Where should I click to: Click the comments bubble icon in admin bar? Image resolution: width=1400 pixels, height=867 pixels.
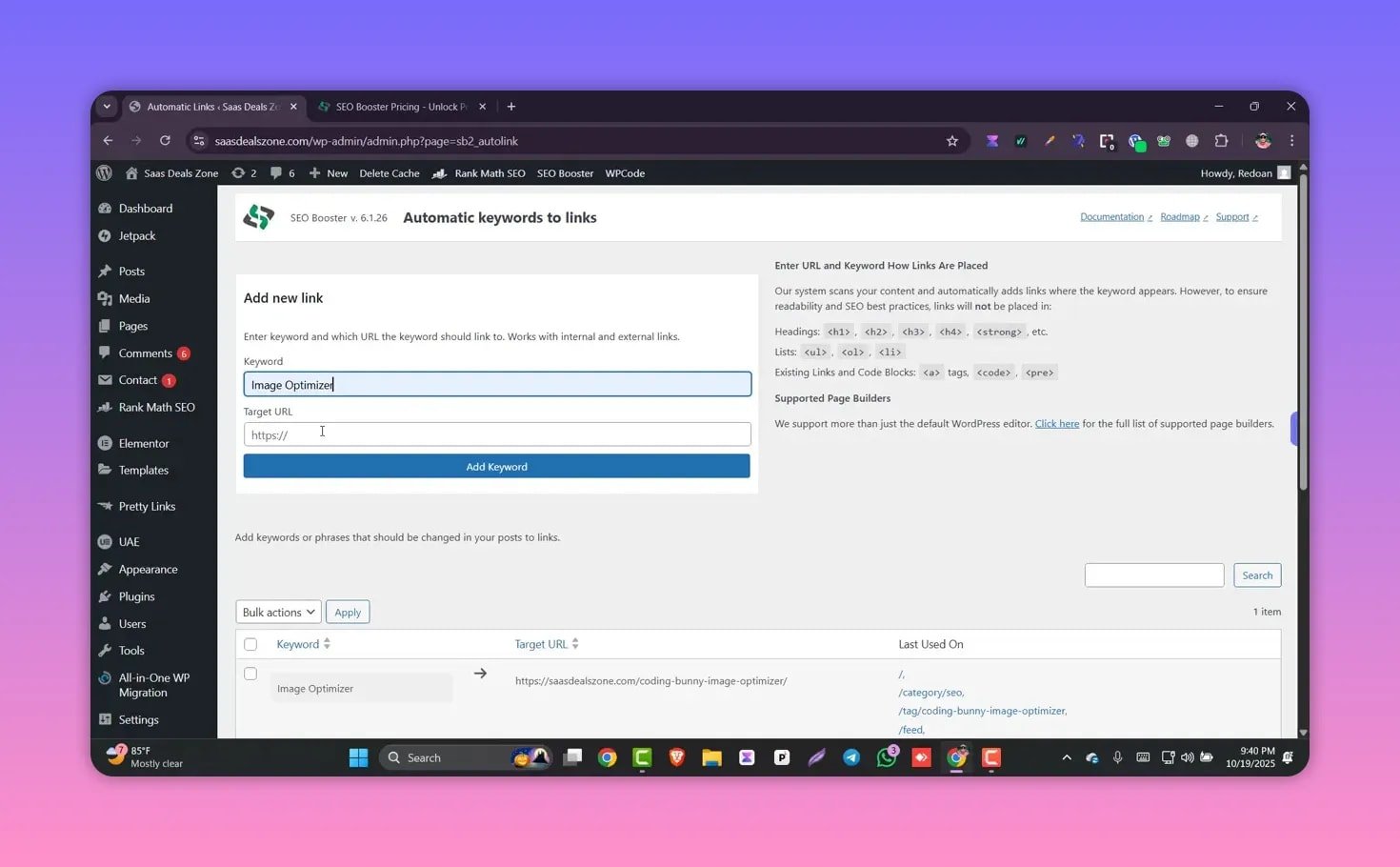(276, 173)
